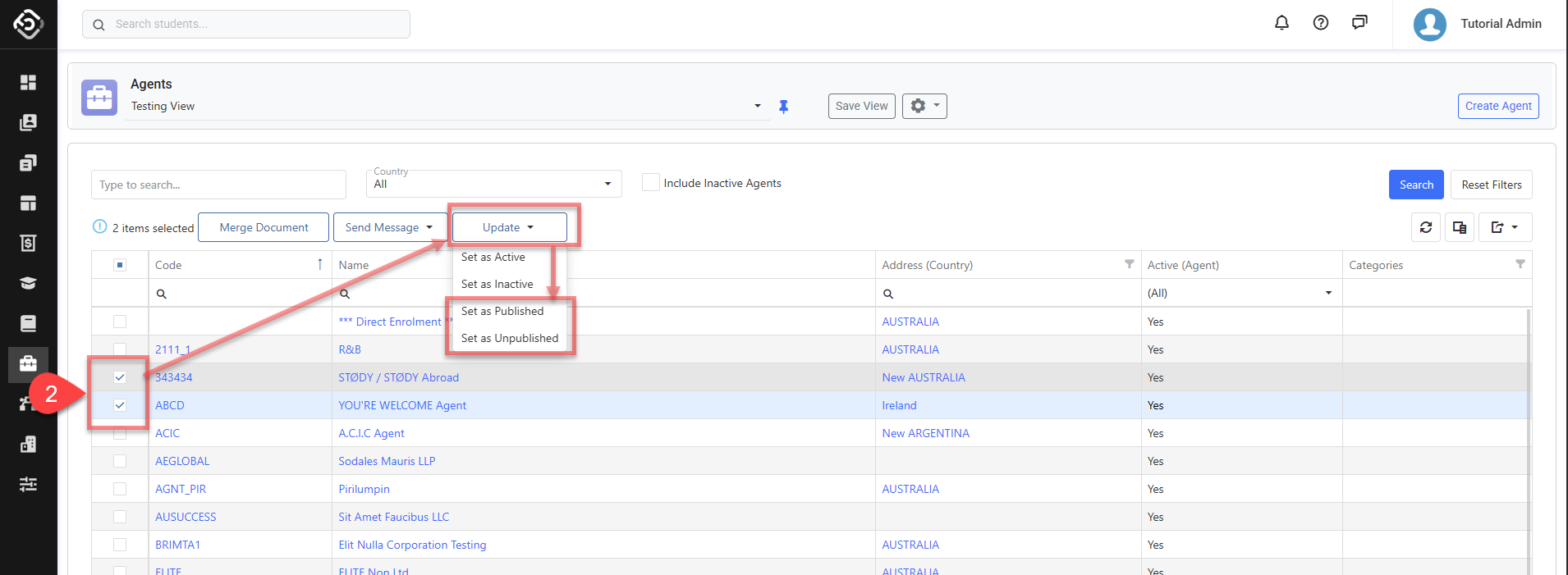Enable Include Inactive Agents checkbox

(651, 183)
